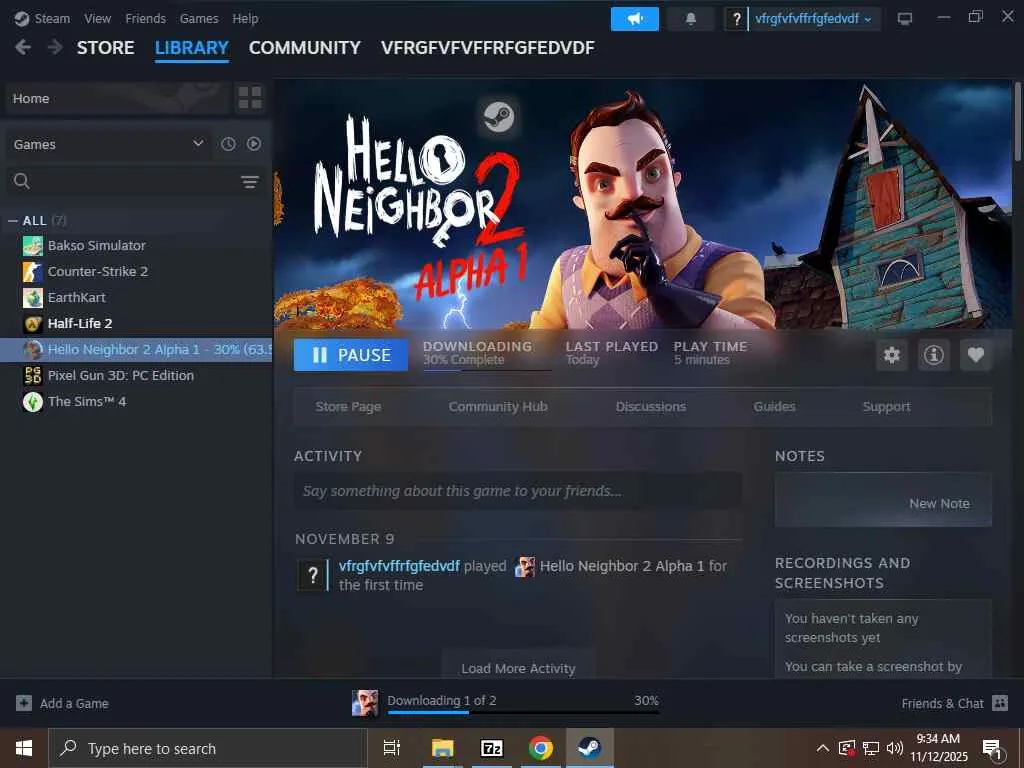Click the Pixel Gun 3D game icon
1024x768 pixels.
pos(33,376)
